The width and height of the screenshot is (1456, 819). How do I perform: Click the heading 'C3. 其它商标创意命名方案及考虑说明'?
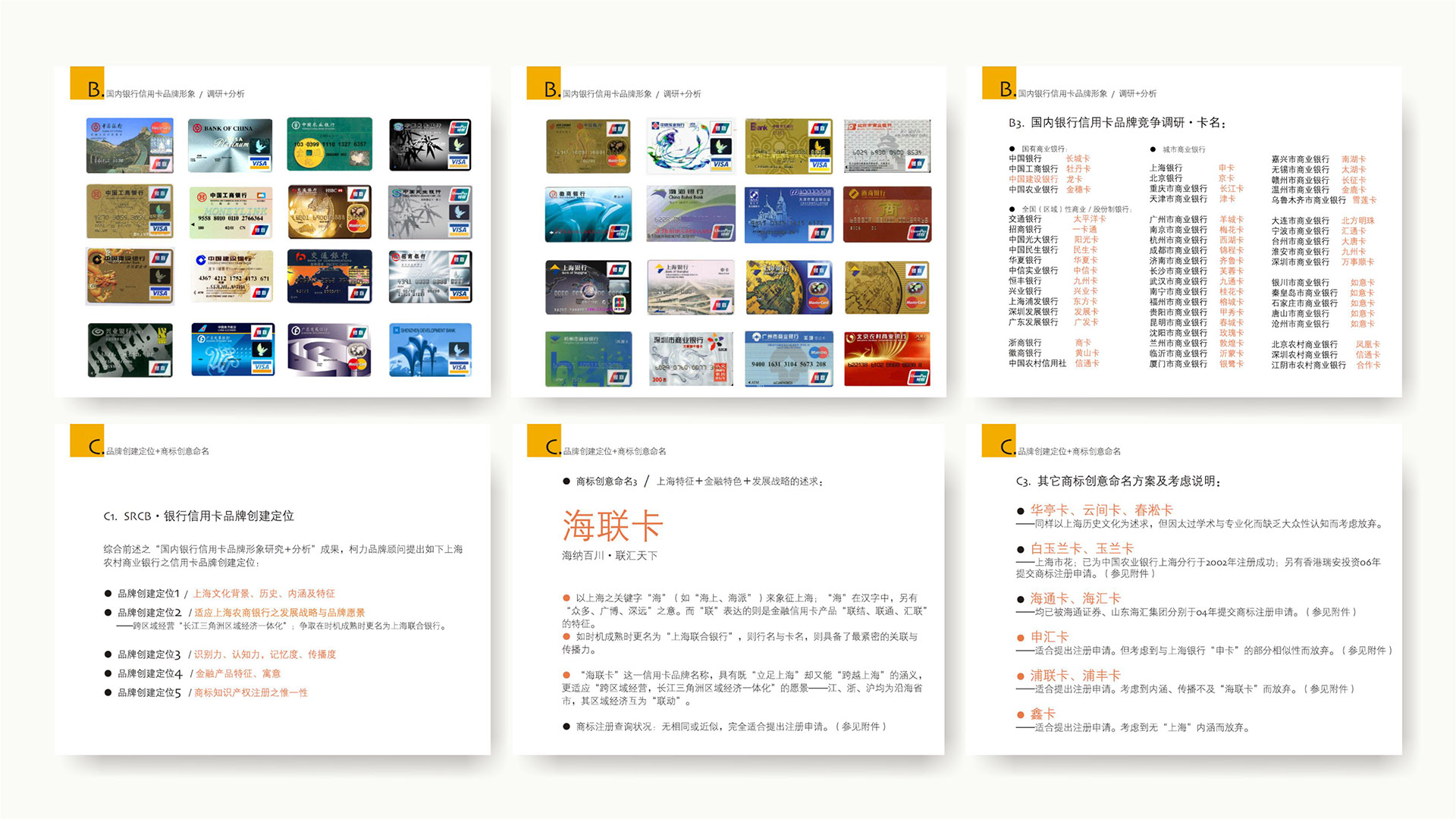point(1118,481)
